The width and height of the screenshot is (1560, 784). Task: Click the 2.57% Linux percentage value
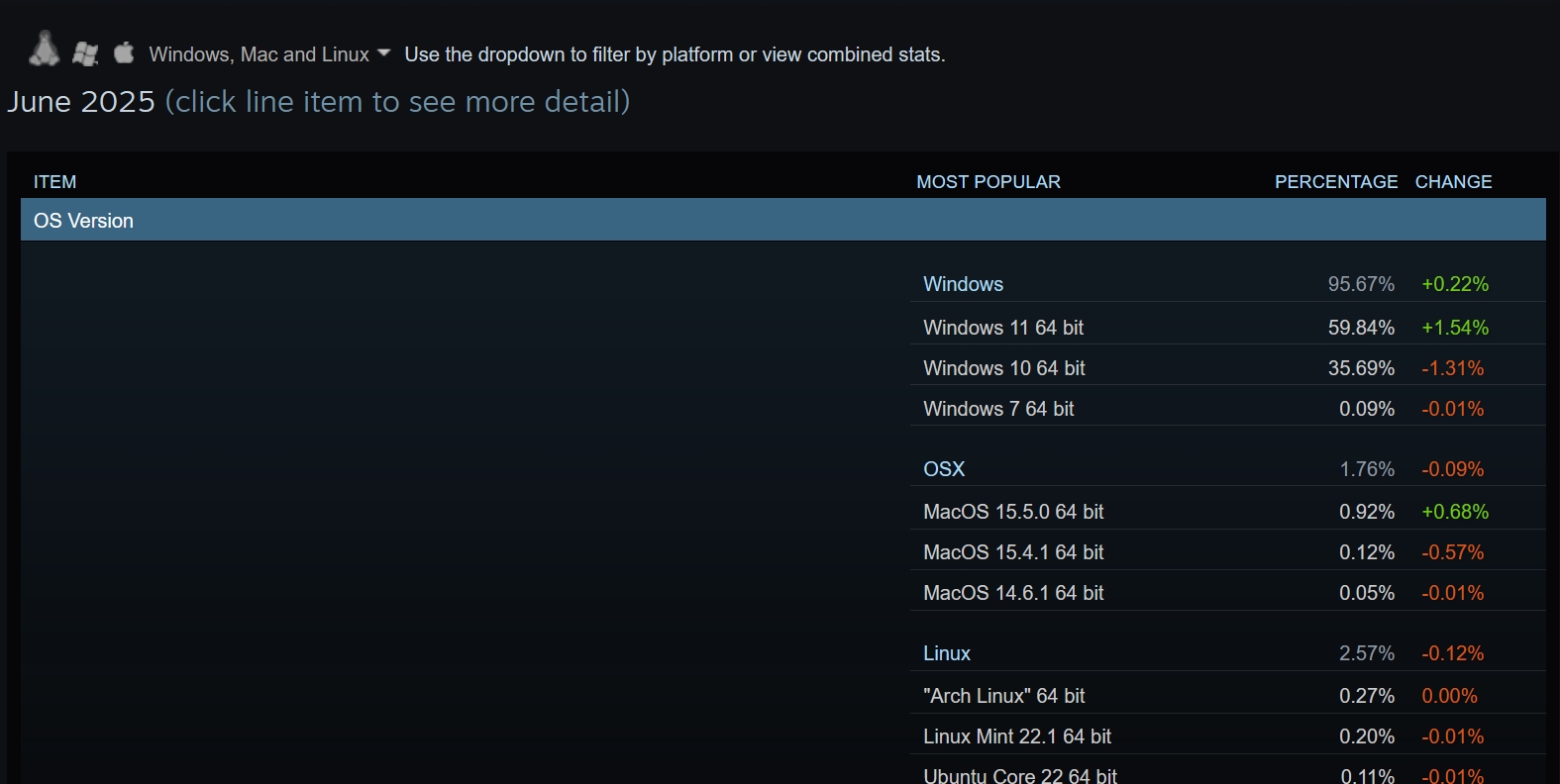[x=1367, y=653]
